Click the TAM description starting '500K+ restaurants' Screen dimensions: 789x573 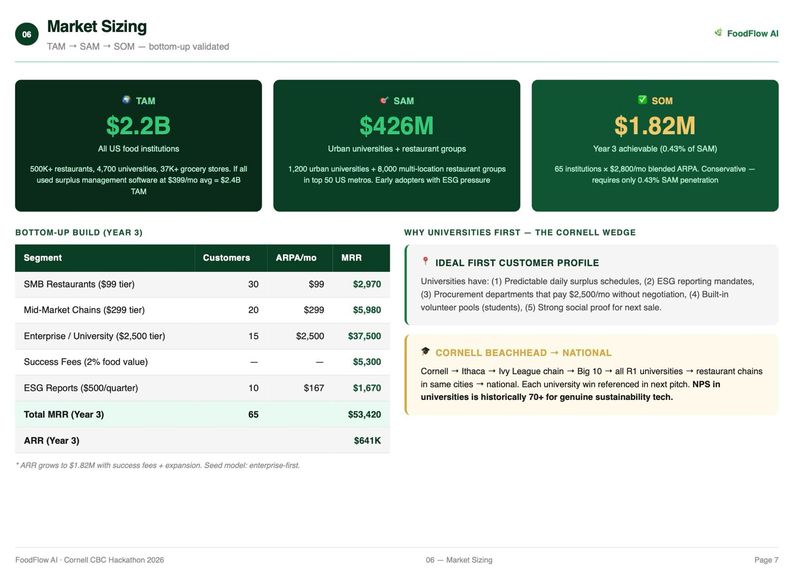pos(138,180)
